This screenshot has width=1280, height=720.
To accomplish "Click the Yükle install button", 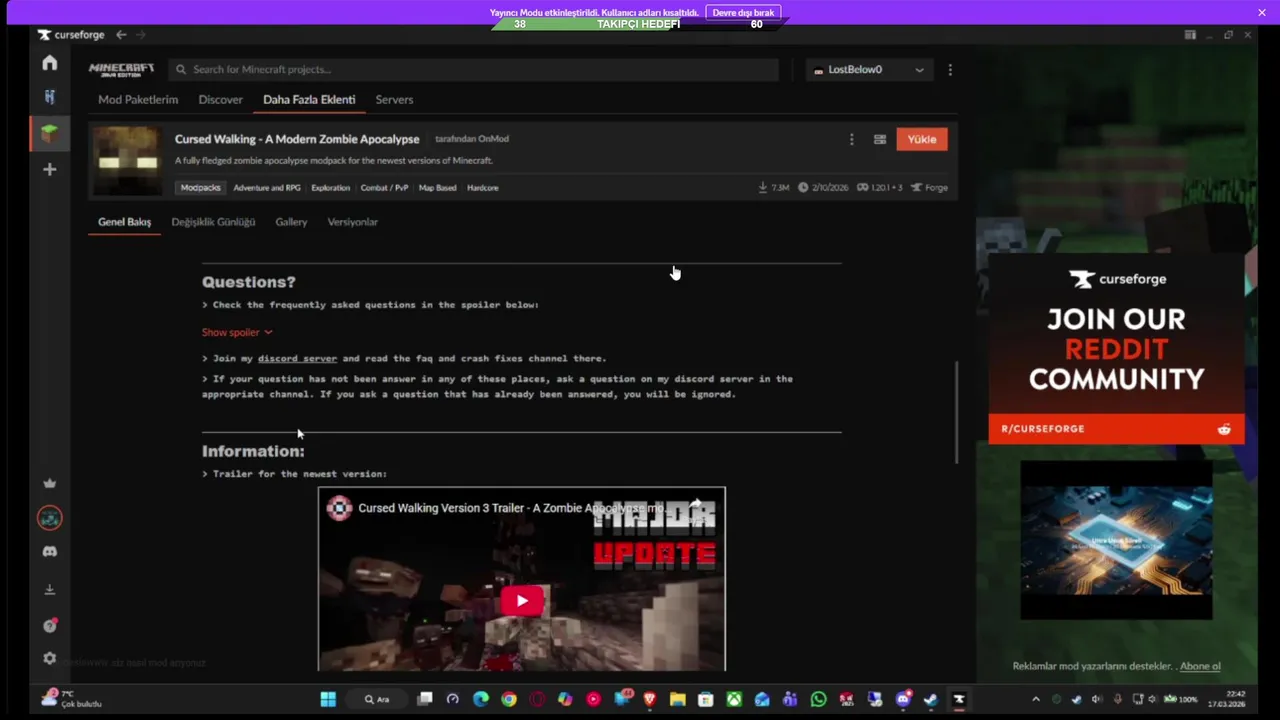I will [x=921, y=140].
